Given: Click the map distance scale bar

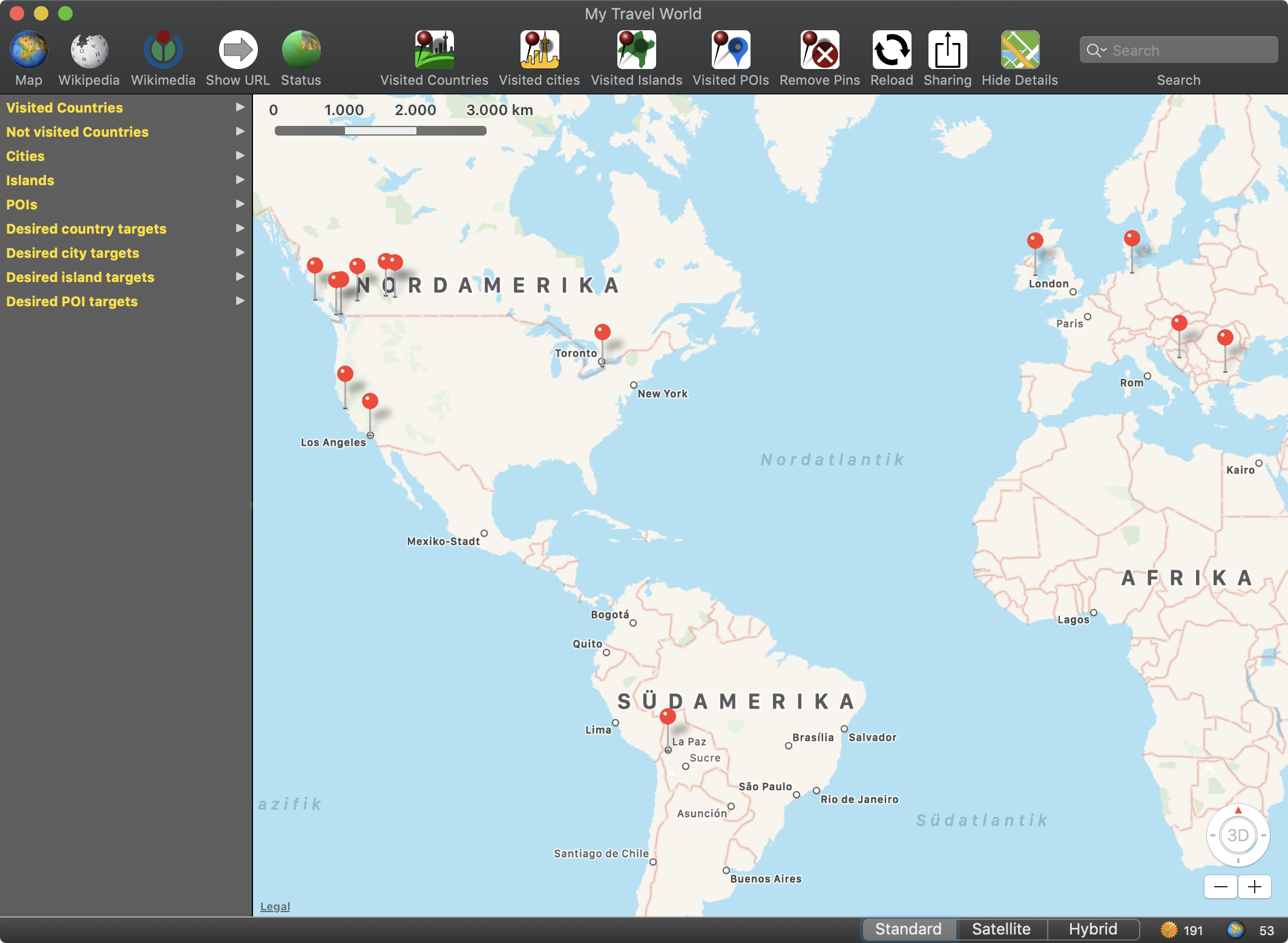Looking at the screenshot, I should pos(380,131).
